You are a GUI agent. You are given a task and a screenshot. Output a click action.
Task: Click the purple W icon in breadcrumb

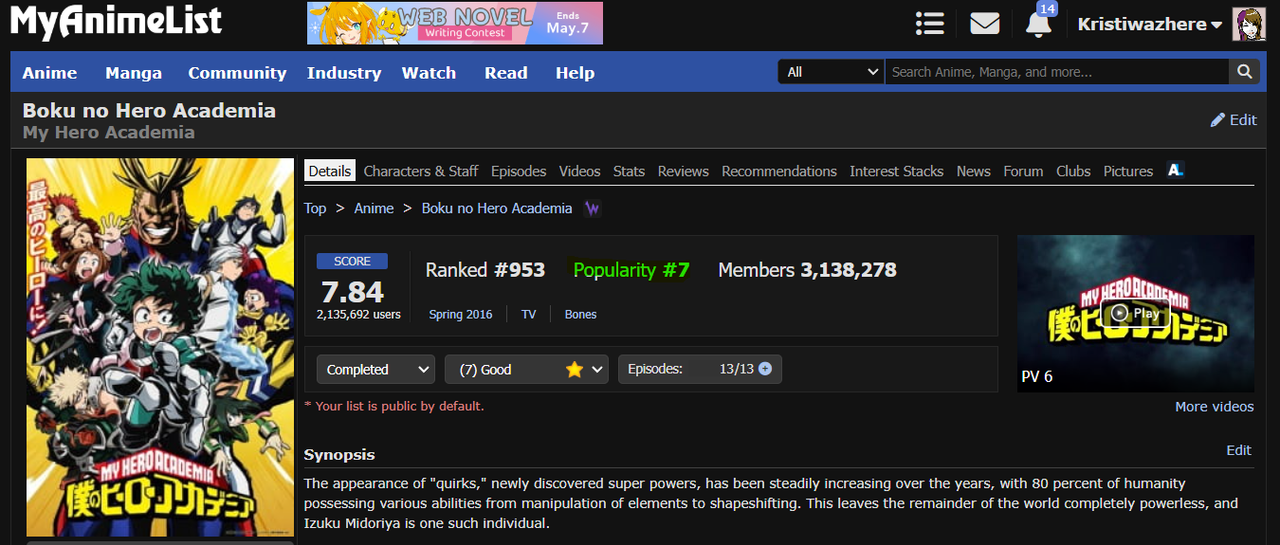click(x=592, y=209)
